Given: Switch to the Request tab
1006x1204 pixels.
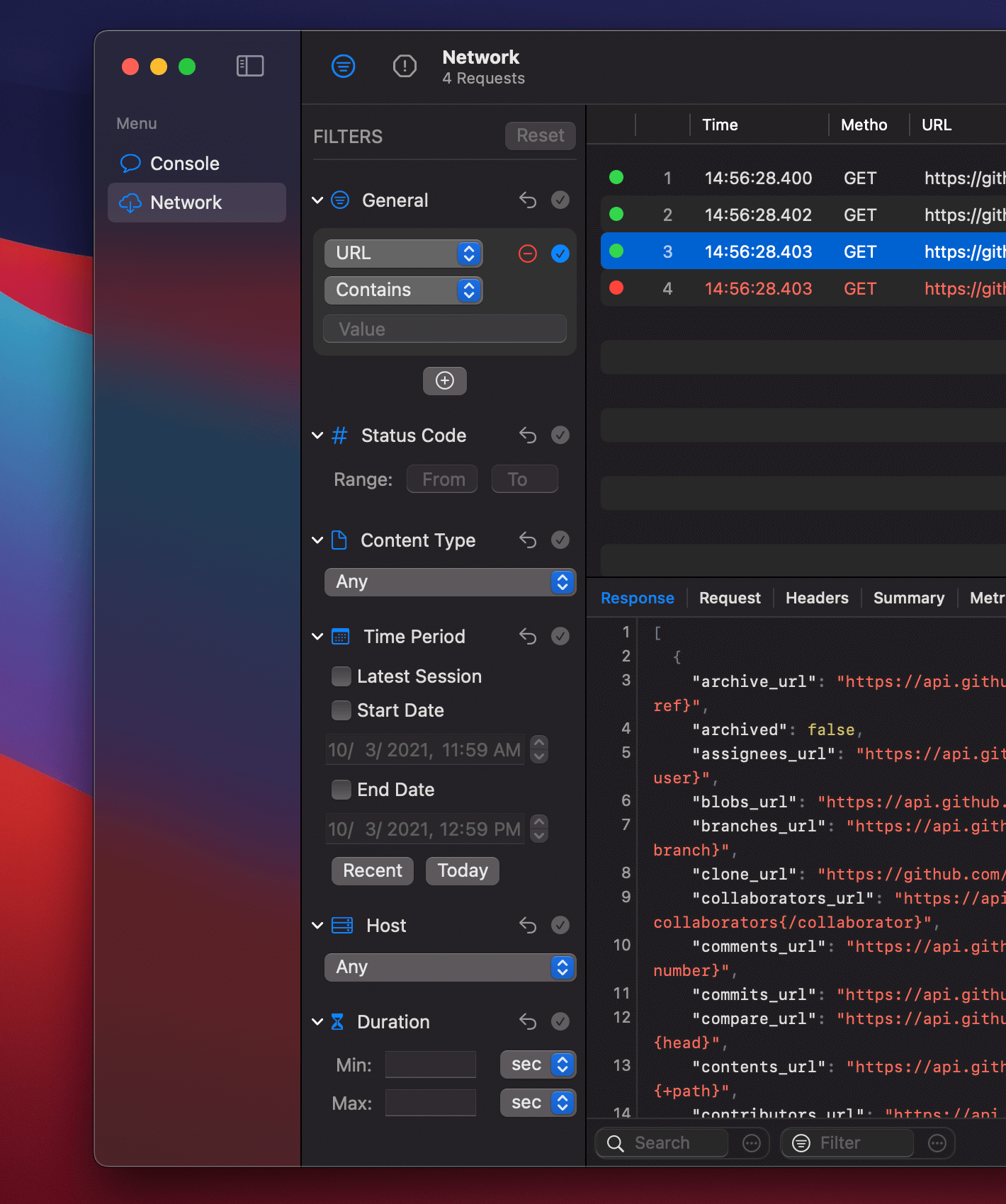Looking at the screenshot, I should (730, 598).
